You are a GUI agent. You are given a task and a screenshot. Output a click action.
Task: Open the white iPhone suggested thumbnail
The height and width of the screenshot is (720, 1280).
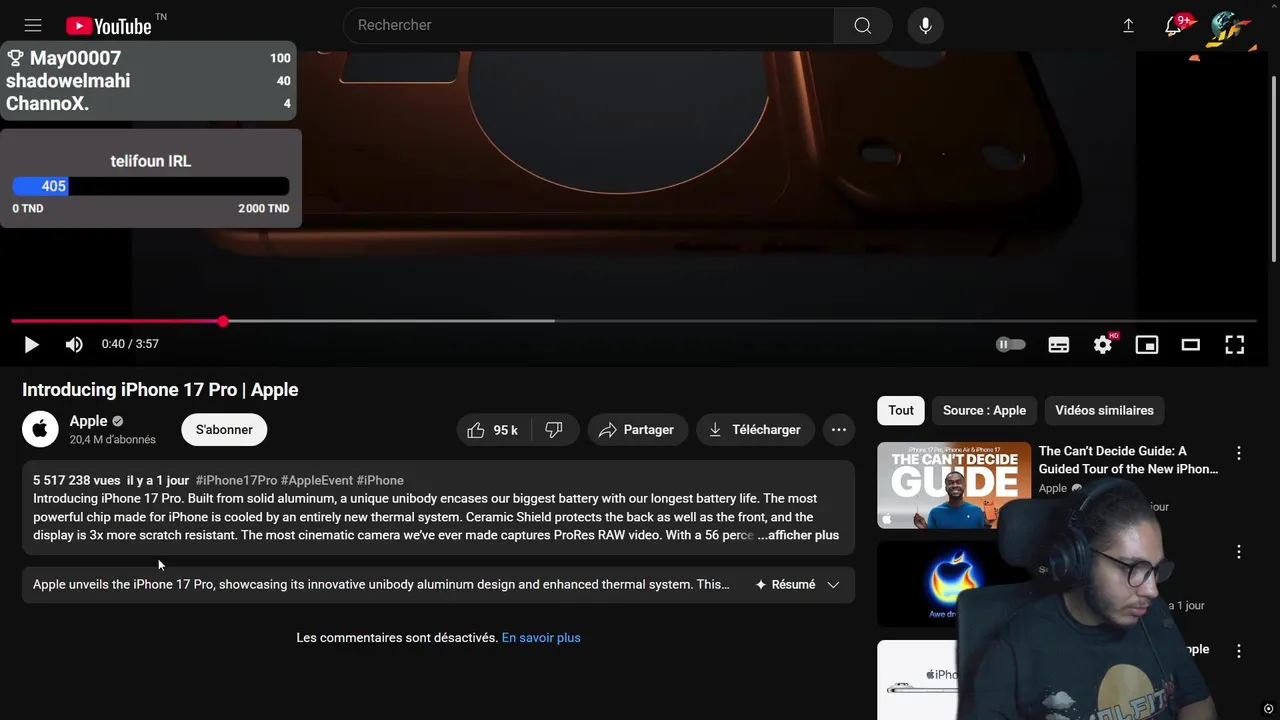point(918,680)
